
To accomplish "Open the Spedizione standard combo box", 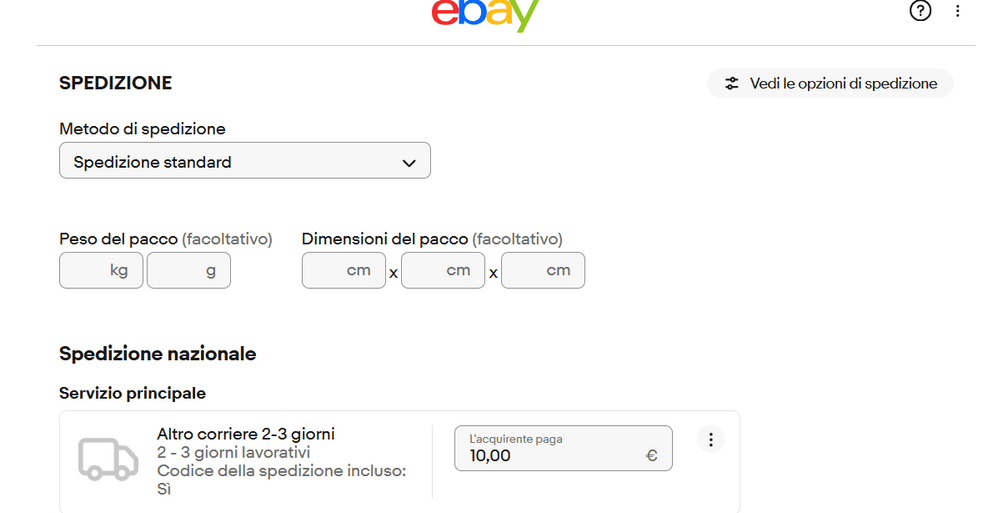I will [245, 160].
